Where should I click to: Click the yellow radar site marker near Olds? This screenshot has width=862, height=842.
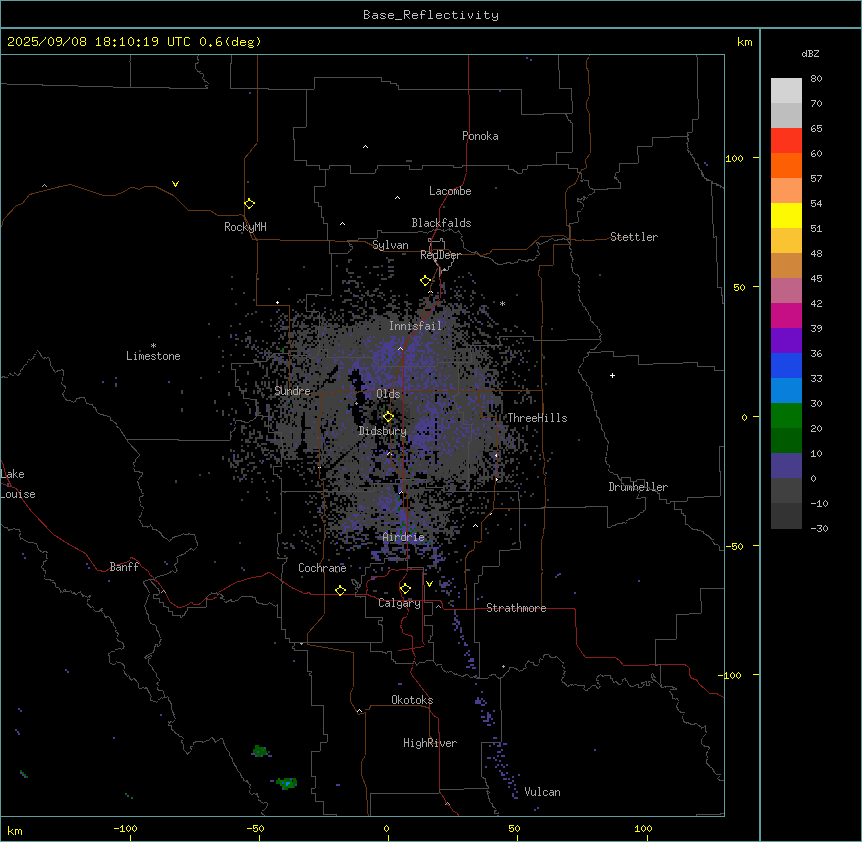[388, 417]
